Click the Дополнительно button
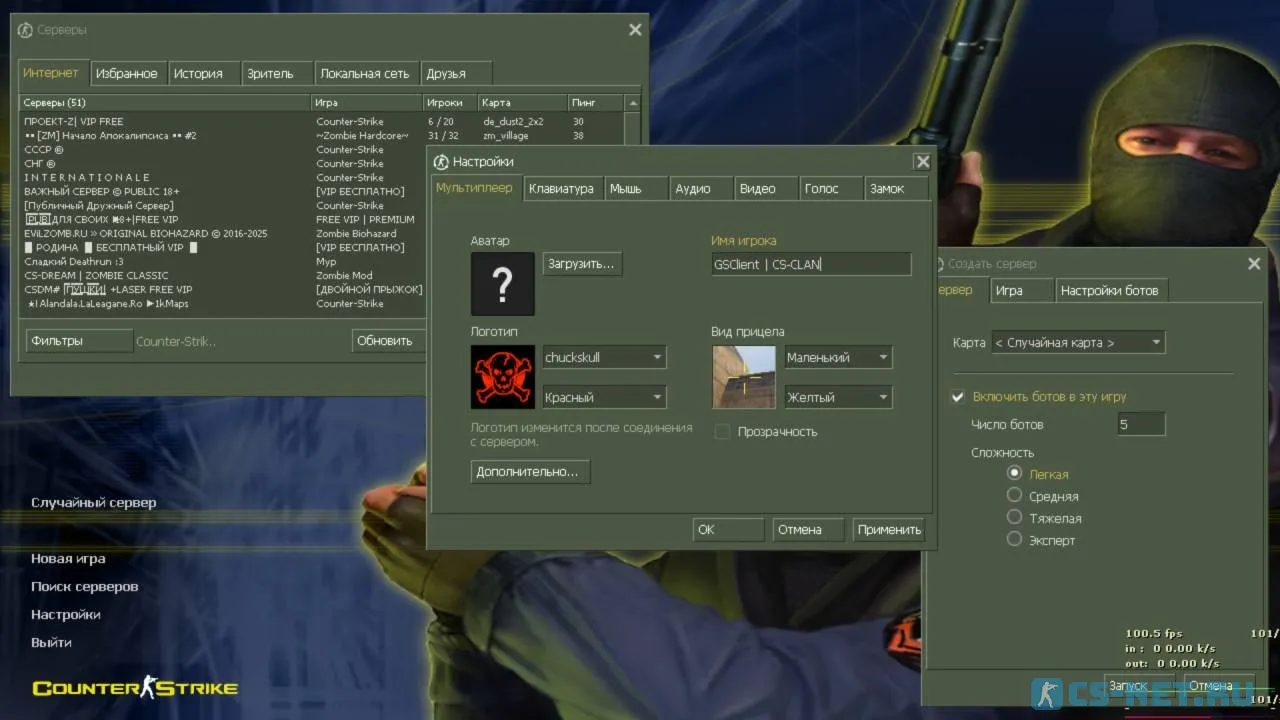 [x=530, y=471]
